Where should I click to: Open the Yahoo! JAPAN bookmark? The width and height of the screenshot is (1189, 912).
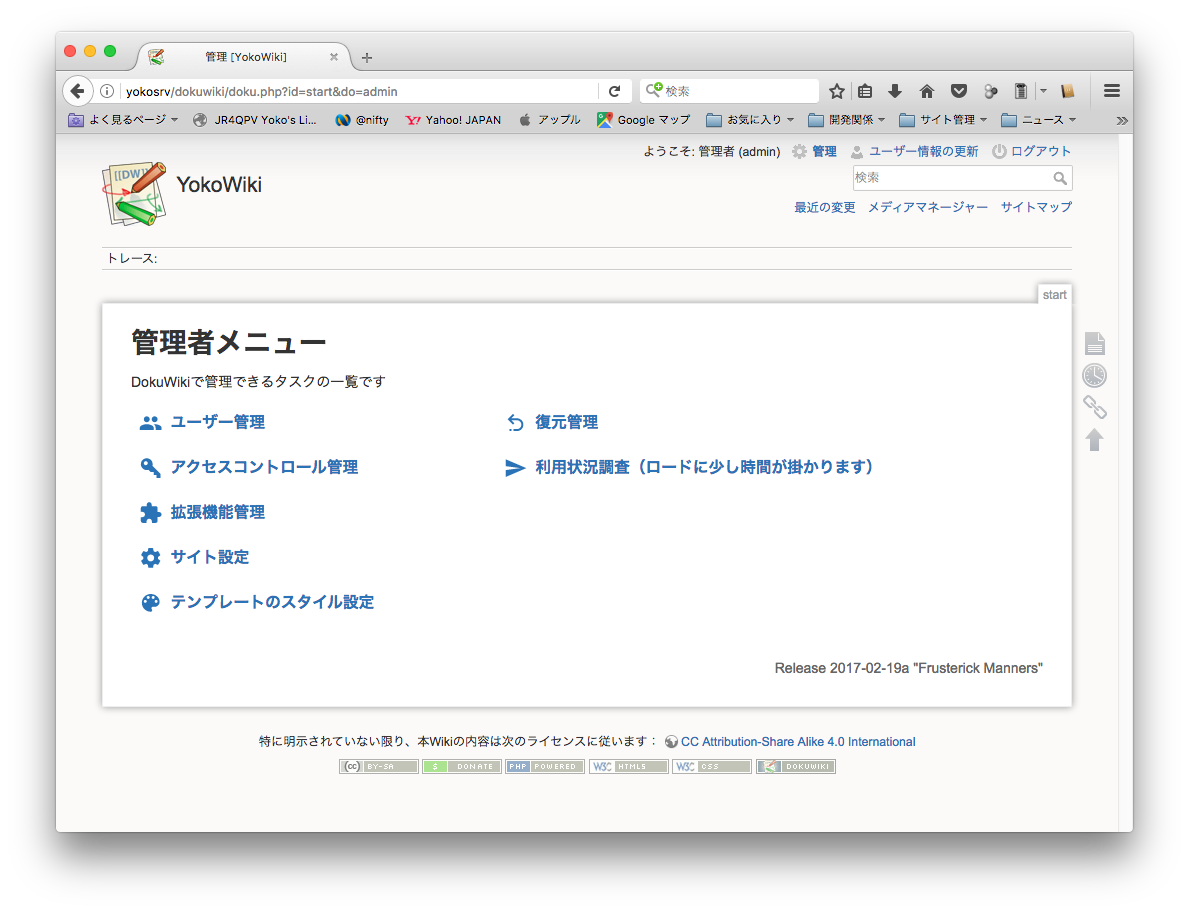[x=453, y=120]
